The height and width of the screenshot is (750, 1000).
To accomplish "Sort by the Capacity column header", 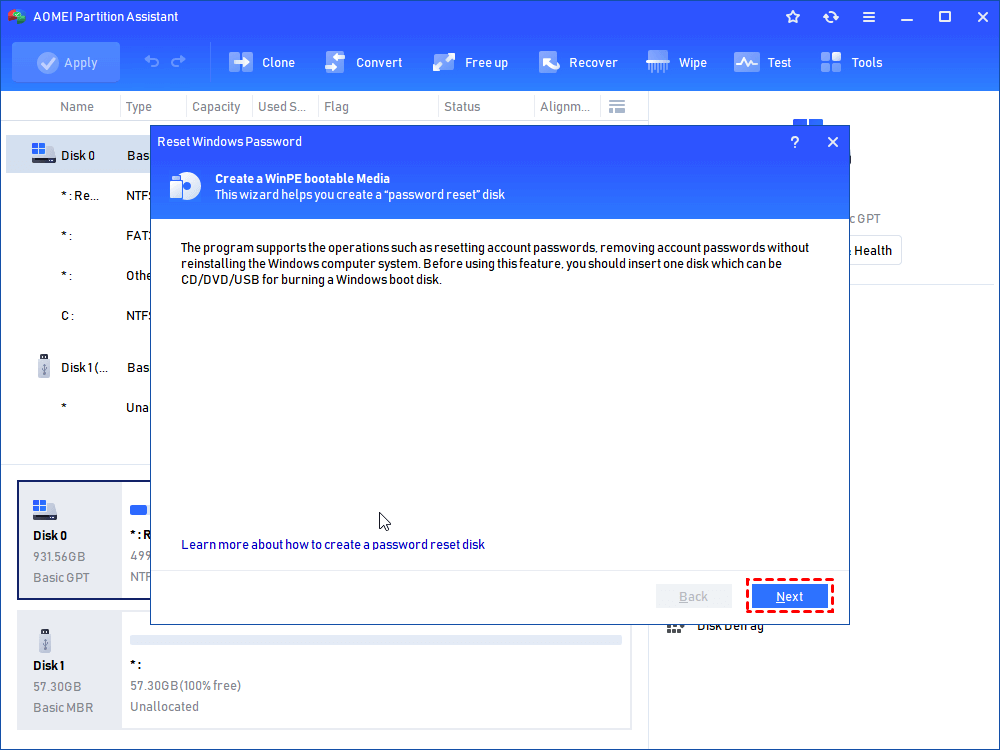I will (216, 107).
